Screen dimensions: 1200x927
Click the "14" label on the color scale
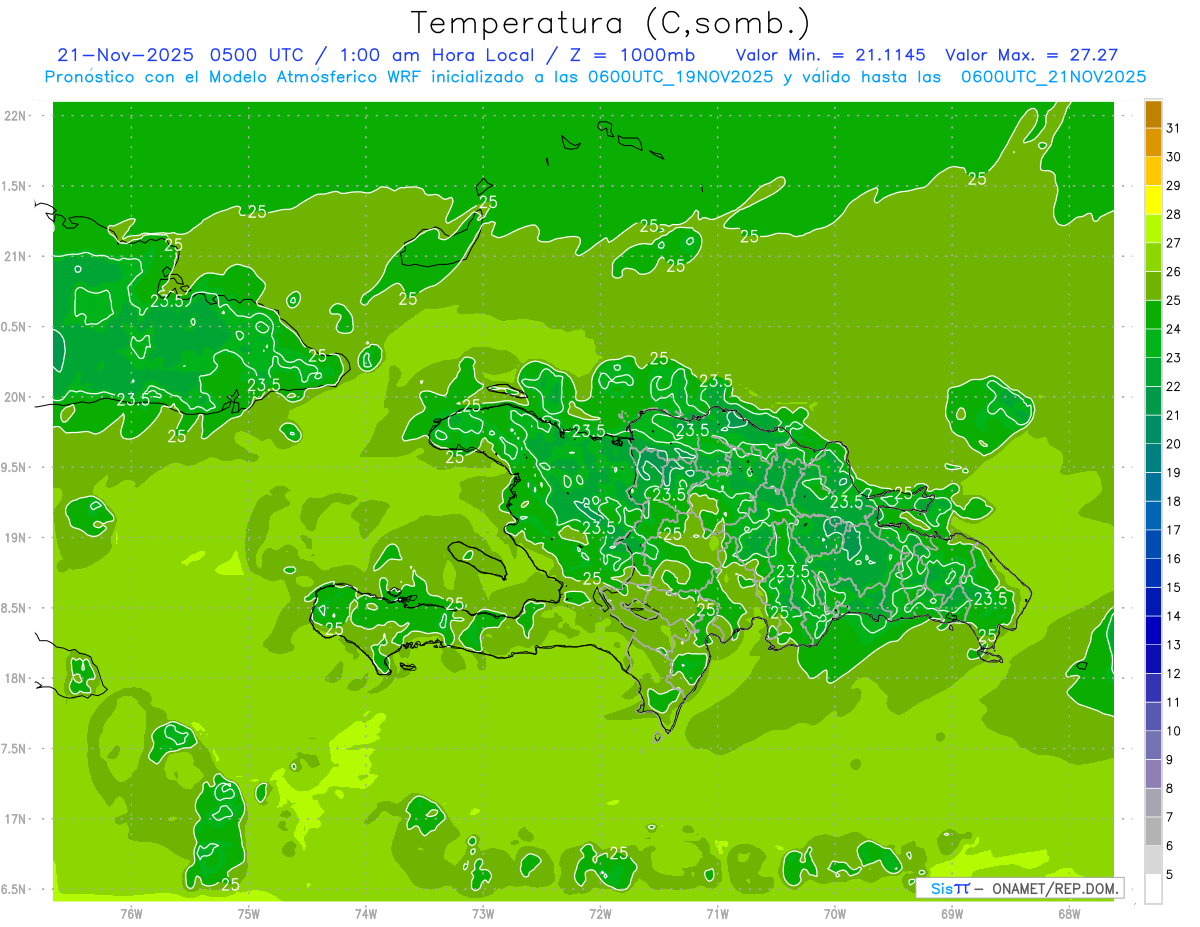click(1174, 616)
